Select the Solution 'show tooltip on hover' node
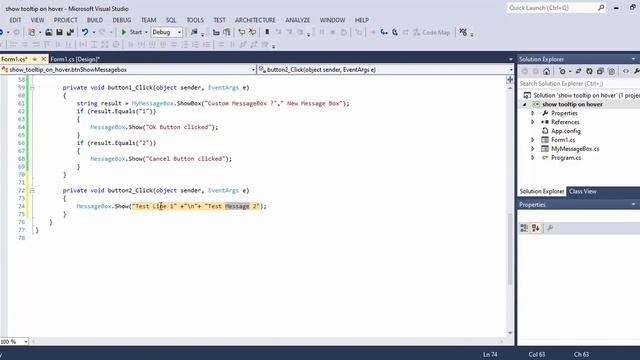 (582, 96)
